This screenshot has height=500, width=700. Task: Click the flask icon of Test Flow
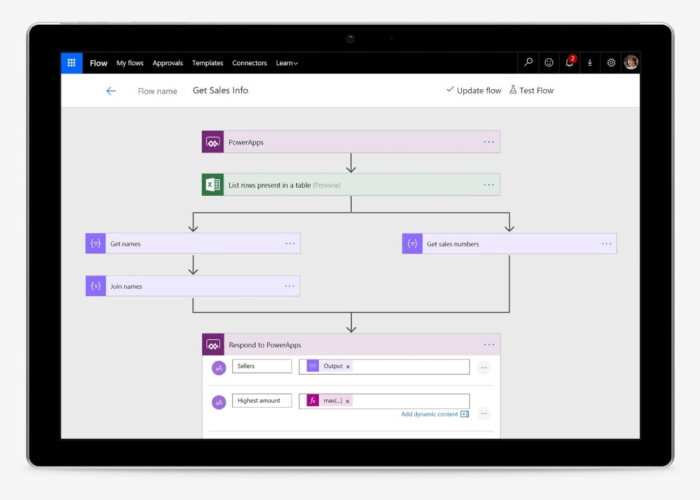click(513, 90)
